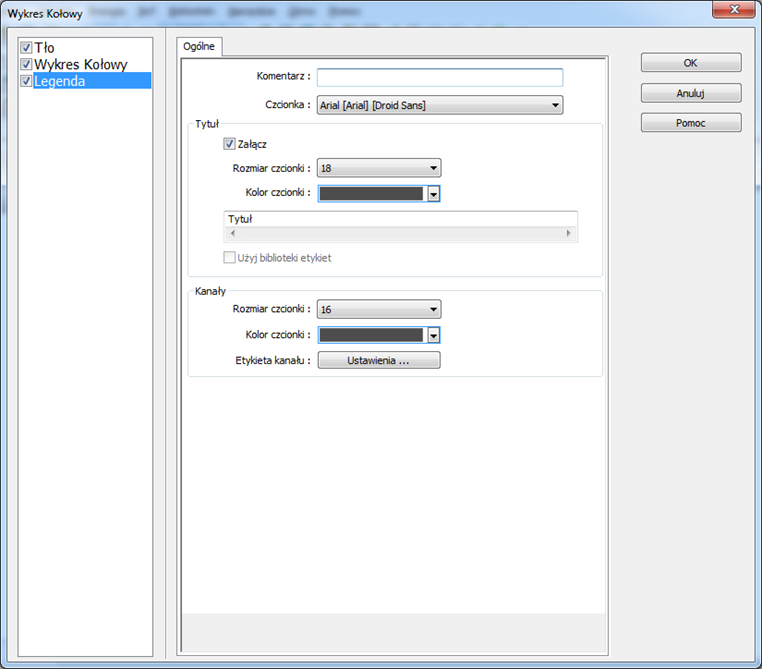Check 'Użyj biblioteki etykiet' checkbox
762x669 pixels.
point(229,257)
